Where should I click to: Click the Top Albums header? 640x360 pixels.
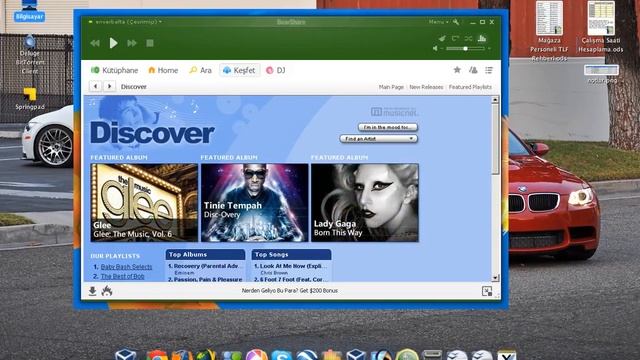(x=205, y=255)
